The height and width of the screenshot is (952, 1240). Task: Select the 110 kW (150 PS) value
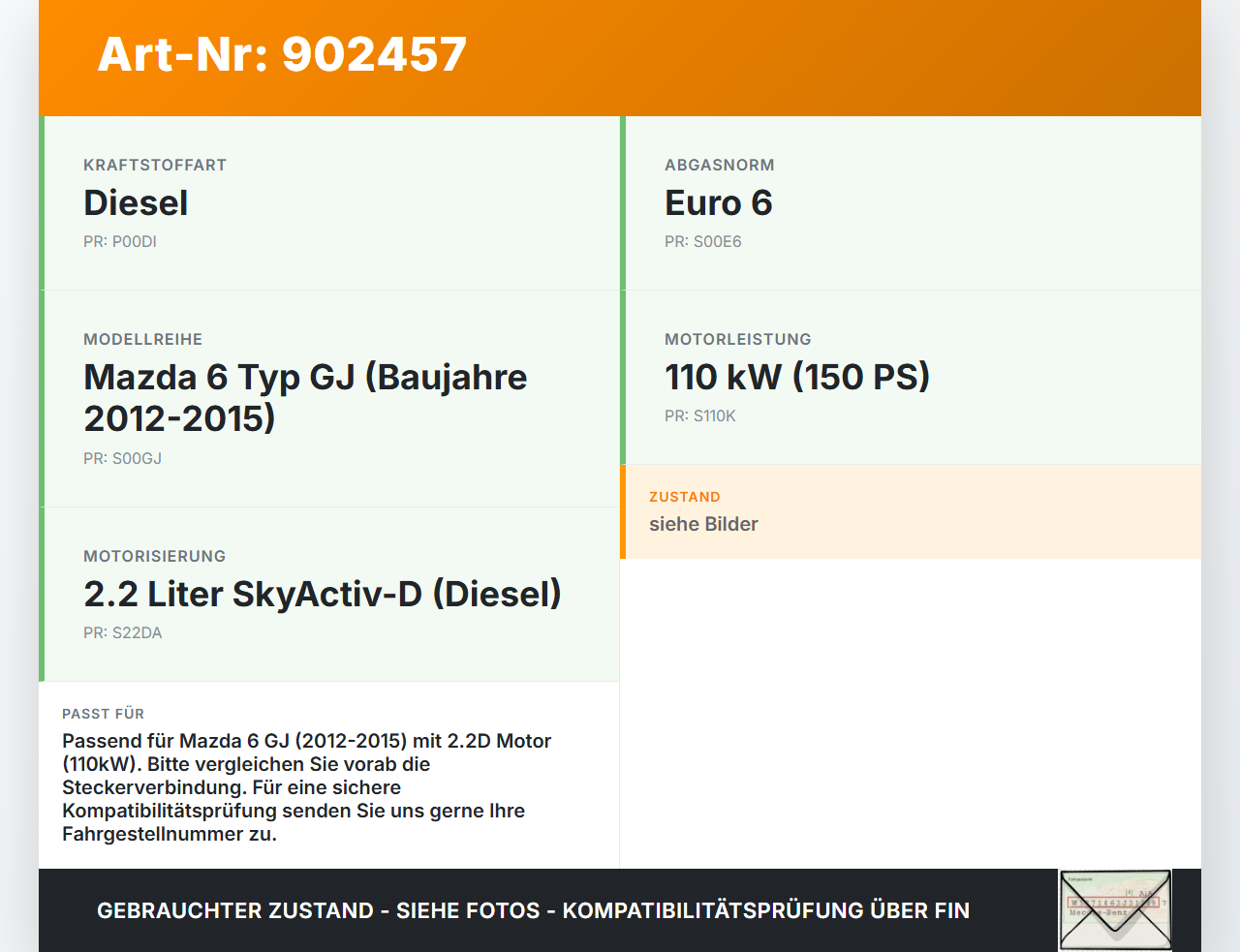point(797,377)
